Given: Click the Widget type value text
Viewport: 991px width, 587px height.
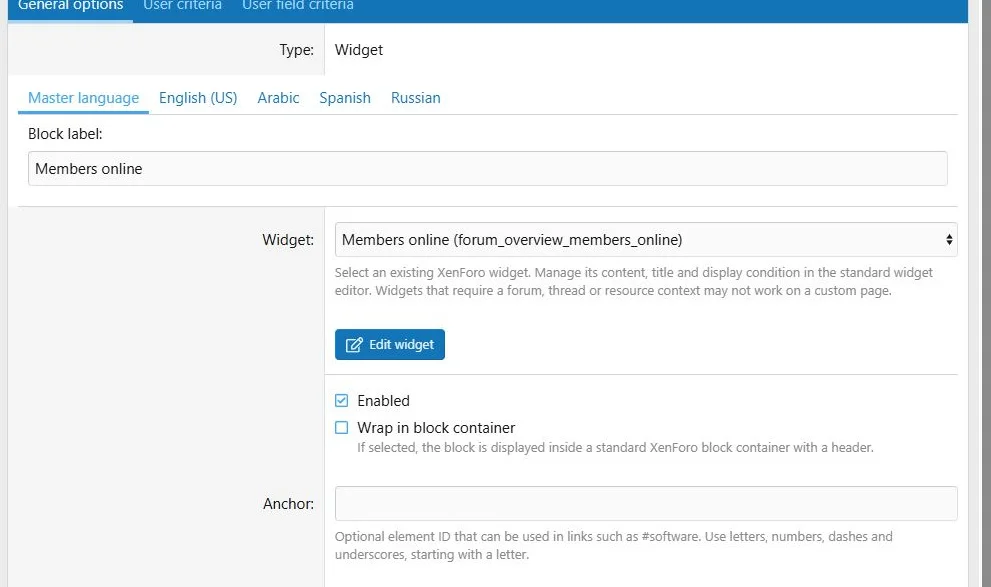Looking at the screenshot, I should tap(359, 50).
